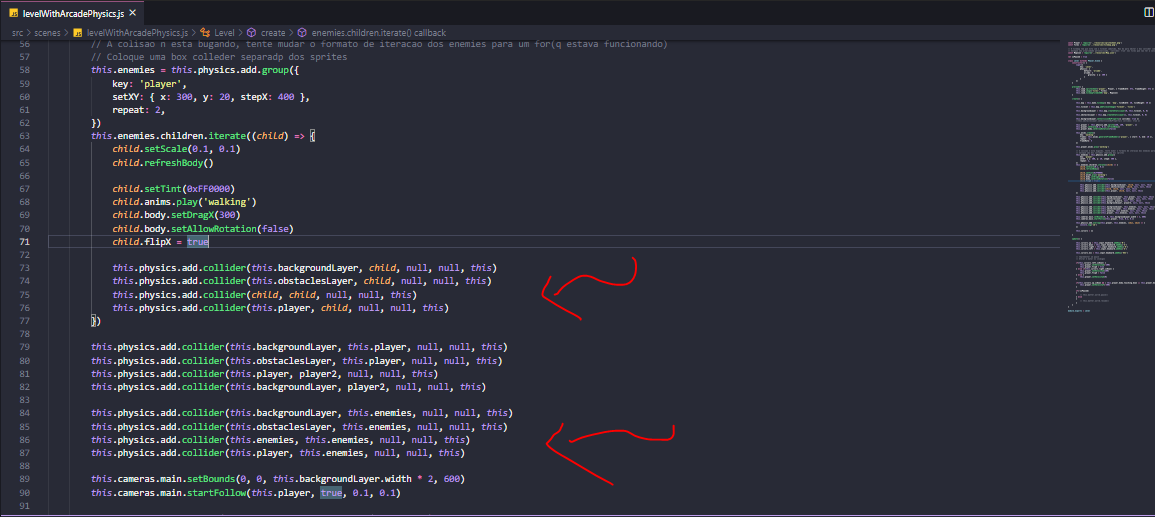1155x517 pixels.
Task: Click line number 90 in the gutter
Action: tap(24, 493)
